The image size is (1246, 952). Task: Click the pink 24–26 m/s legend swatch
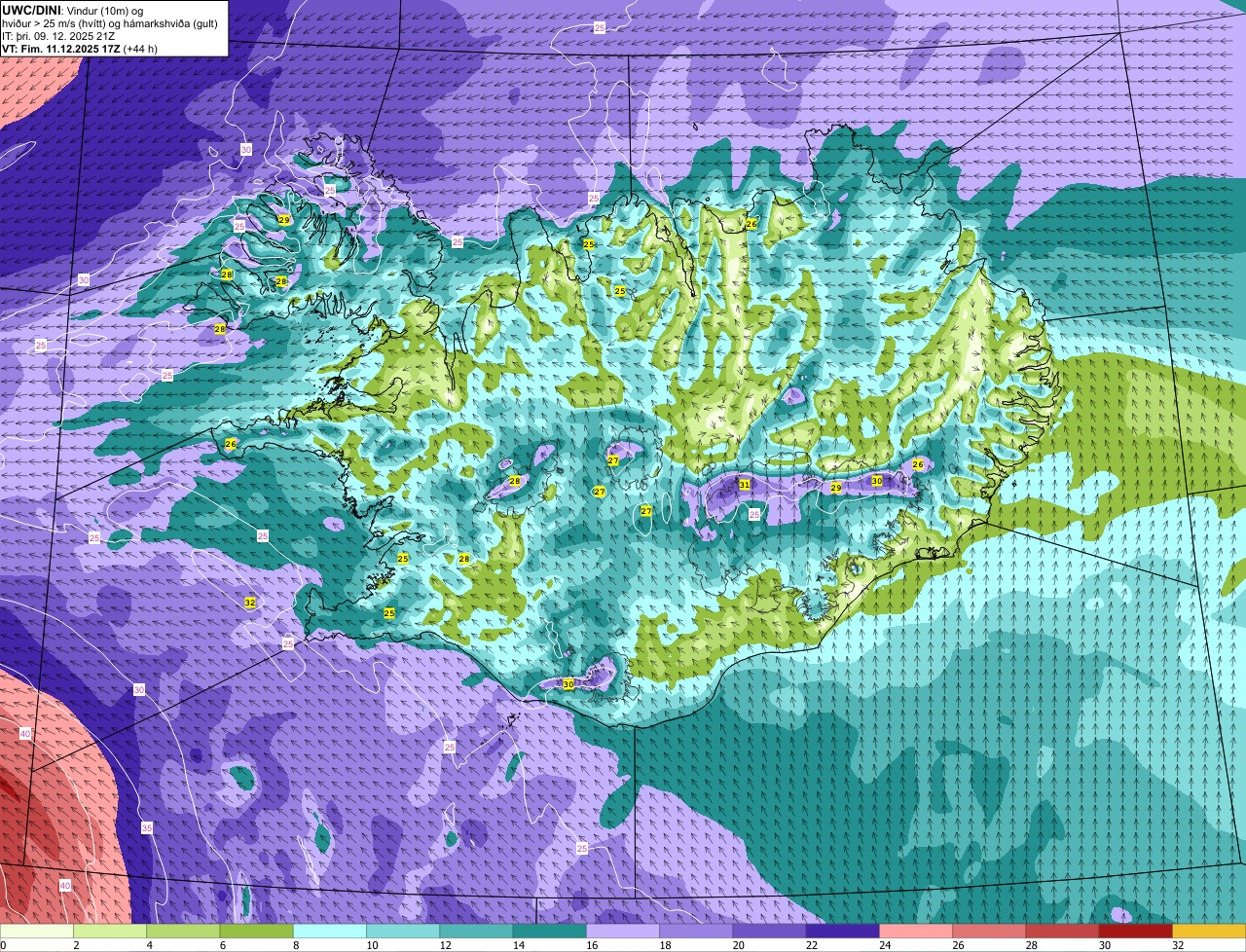pos(916,931)
